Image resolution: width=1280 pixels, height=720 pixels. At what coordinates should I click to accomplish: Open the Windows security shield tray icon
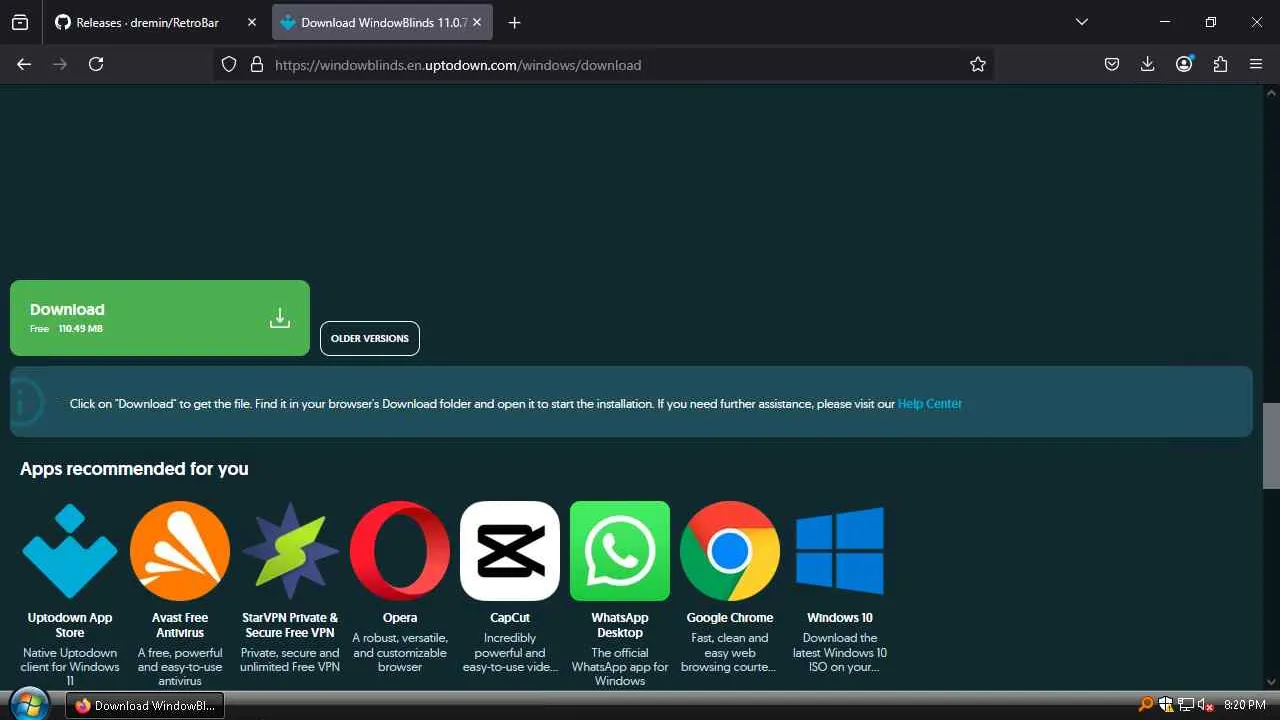coord(1166,705)
